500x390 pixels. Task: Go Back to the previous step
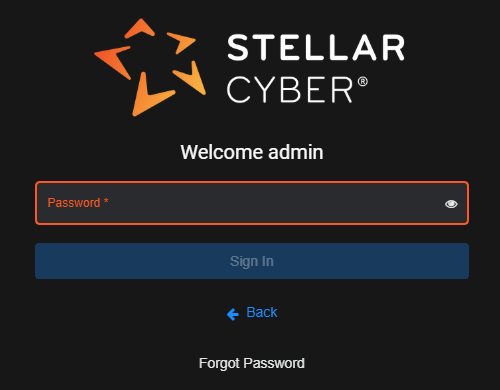(x=252, y=313)
